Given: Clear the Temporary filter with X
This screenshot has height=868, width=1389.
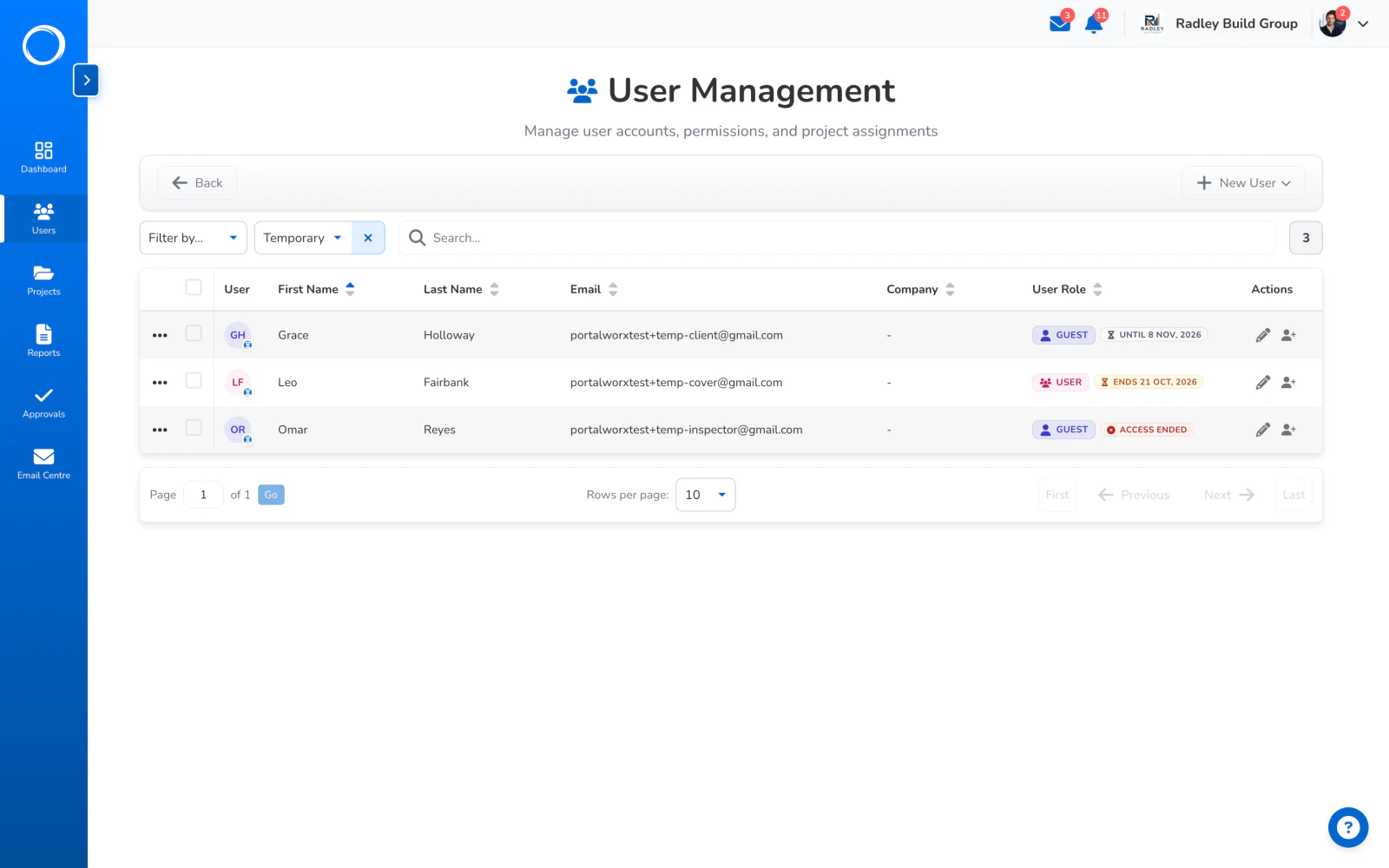Looking at the screenshot, I should tap(368, 238).
